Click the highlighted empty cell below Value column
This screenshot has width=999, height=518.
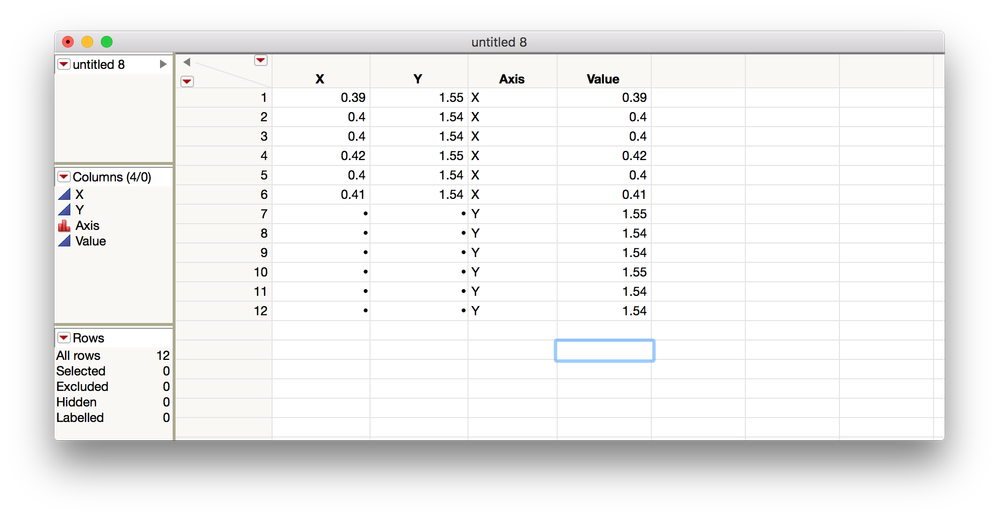(605, 350)
